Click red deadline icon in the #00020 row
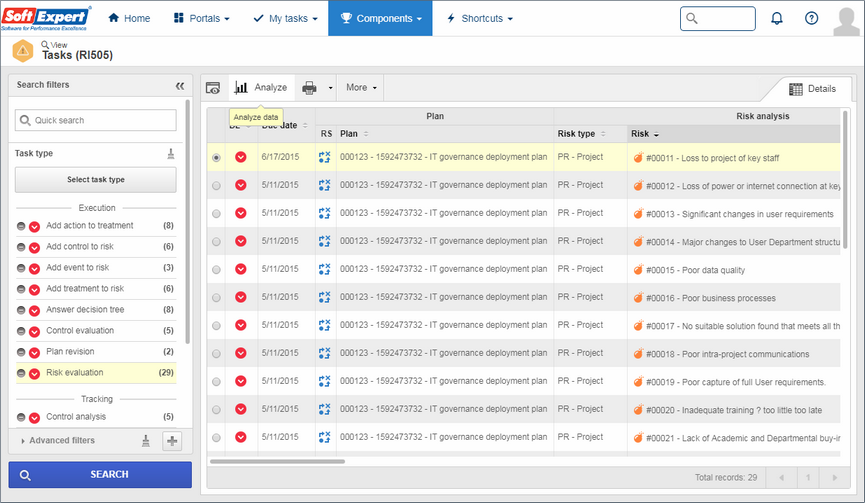The width and height of the screenshot is (865, 503). (241, 409)
